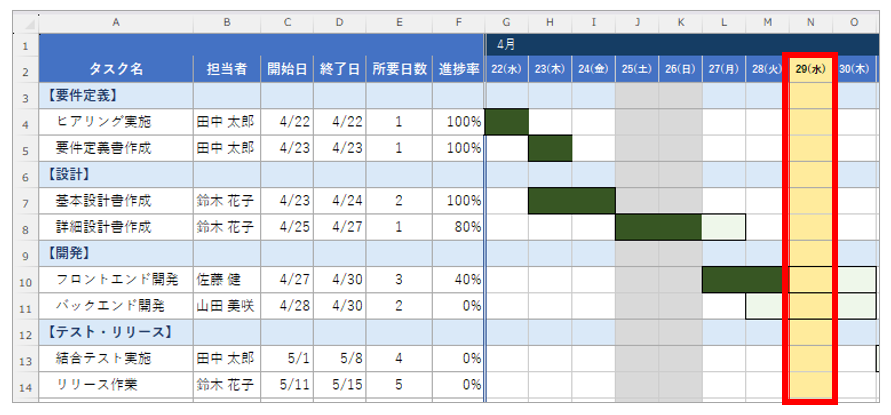The width and height of the screenshot is (891, 415).
Task: Select the 23(木) date header
Action: click(x=550, y=69)
